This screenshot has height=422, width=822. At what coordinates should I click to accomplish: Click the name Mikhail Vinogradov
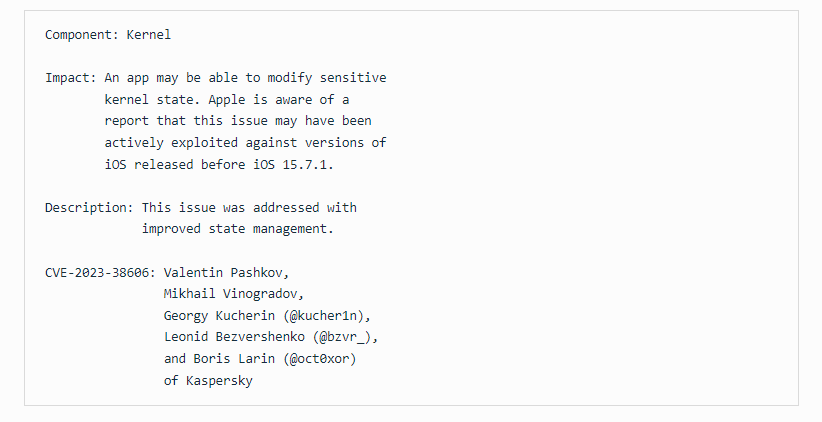[231, 294]
